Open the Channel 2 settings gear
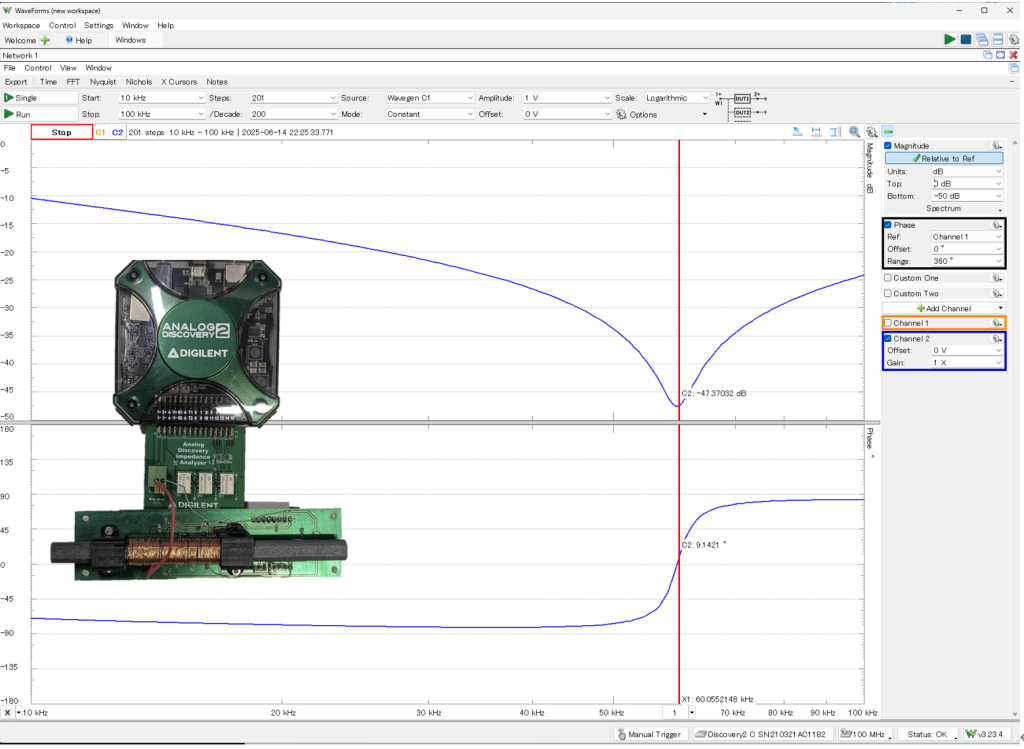Viewport: 1024px width, 749px height. point(996,339)
